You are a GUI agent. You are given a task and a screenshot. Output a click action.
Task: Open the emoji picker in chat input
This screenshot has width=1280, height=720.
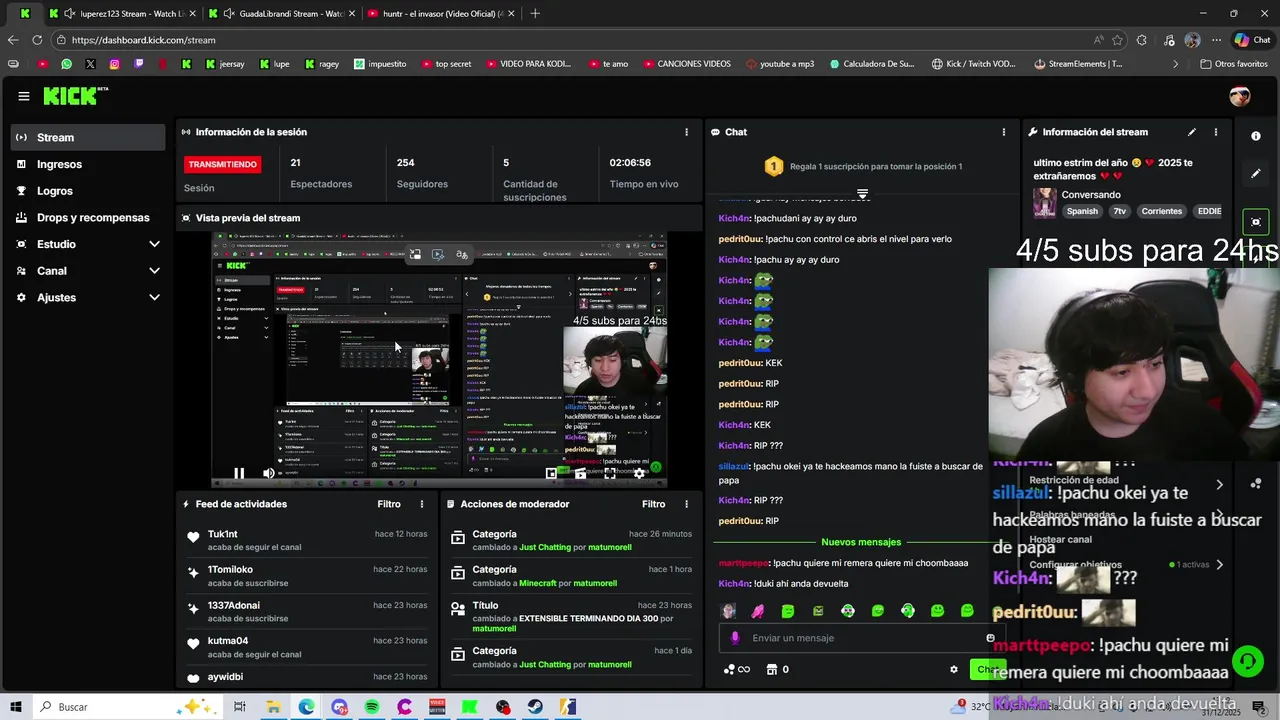(990, 638)
